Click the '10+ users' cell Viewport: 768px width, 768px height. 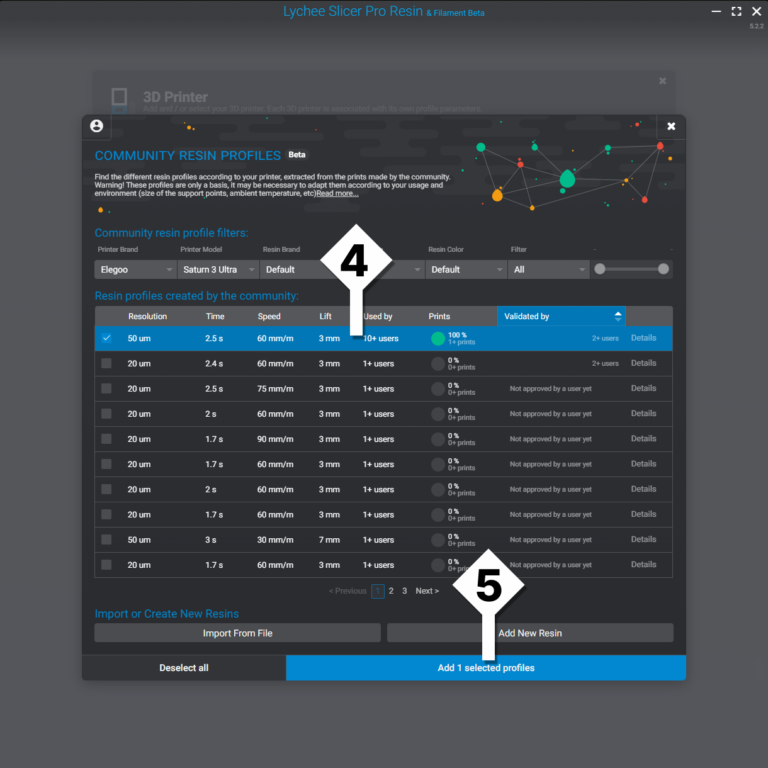click(x=381, y=338)
